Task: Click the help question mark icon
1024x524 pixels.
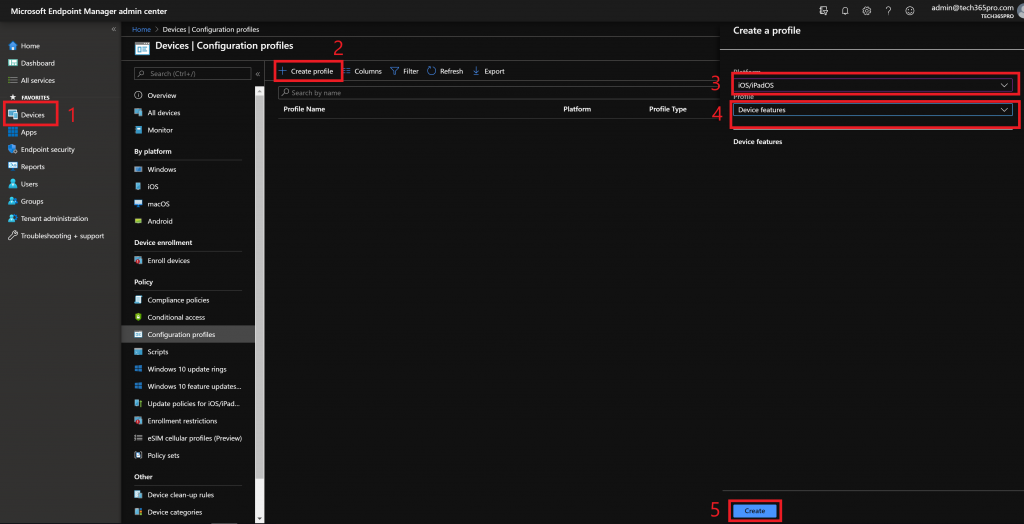Action: coord(887,10)
